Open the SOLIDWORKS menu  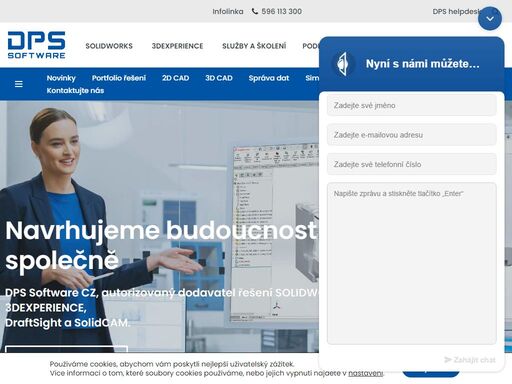pyautogui.click(x=109, y=46)
